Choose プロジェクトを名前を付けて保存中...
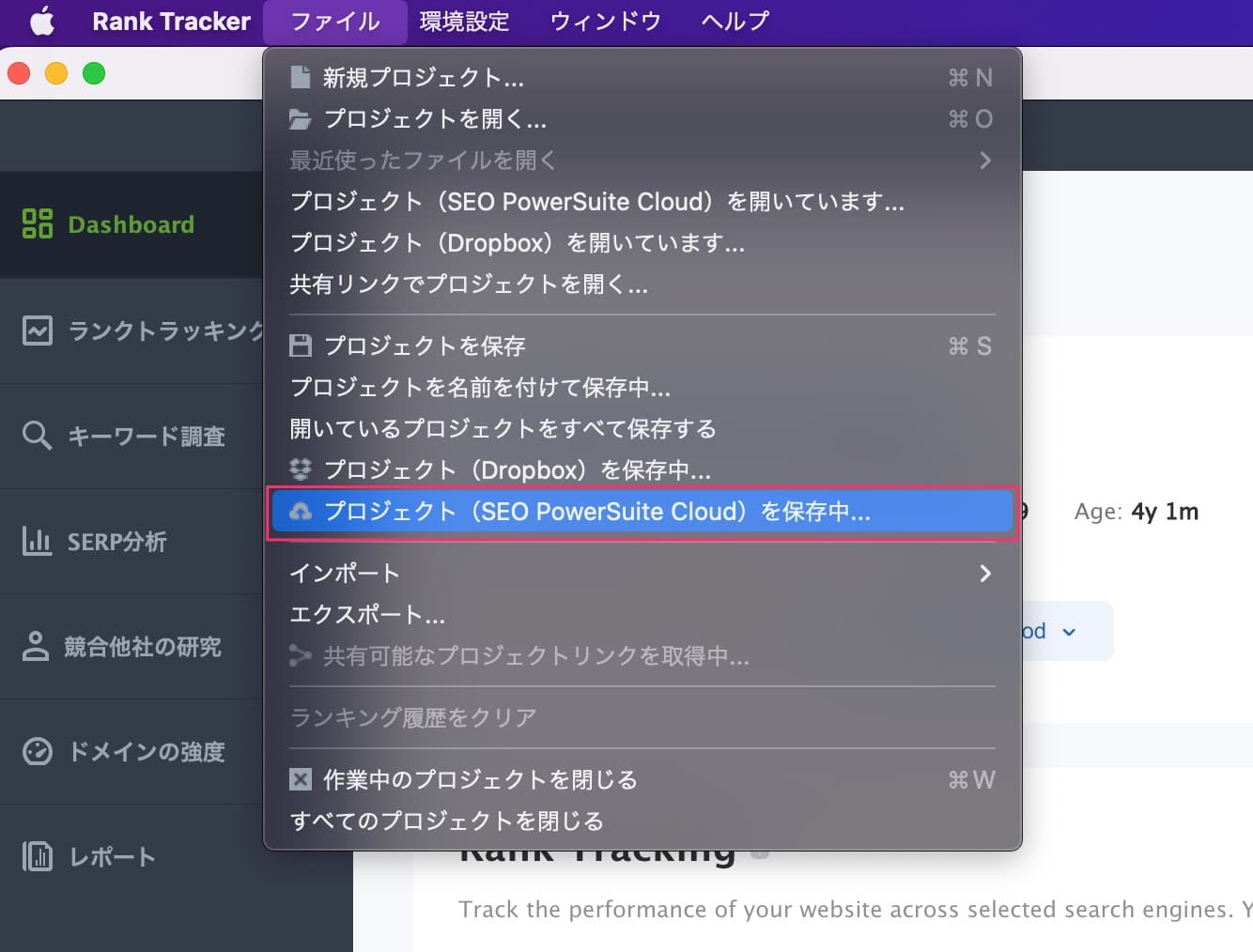Image resolution: width=1253 pixels, height=952 pixels. pyautogui.click(x=642, y=387)
